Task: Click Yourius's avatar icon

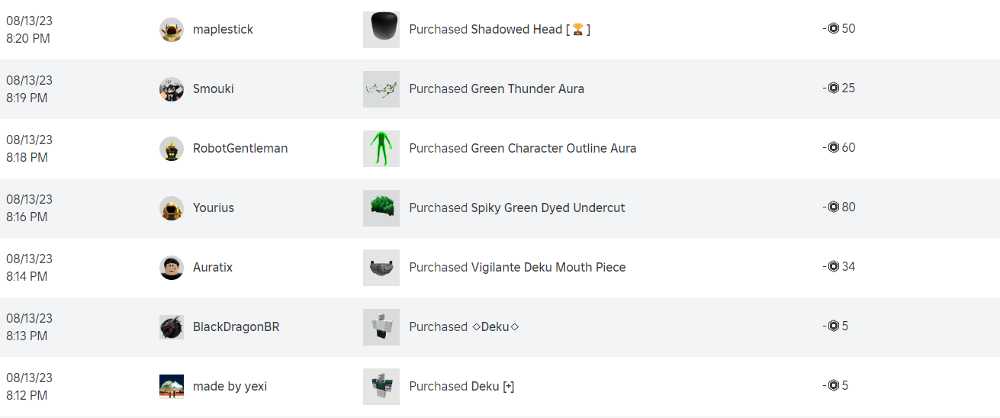Action: point(171,208)
